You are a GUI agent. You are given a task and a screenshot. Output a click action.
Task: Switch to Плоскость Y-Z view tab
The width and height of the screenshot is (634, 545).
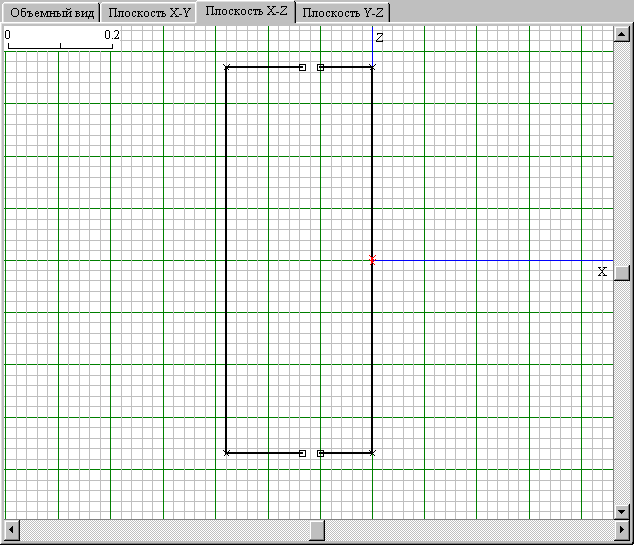(343, 13)
